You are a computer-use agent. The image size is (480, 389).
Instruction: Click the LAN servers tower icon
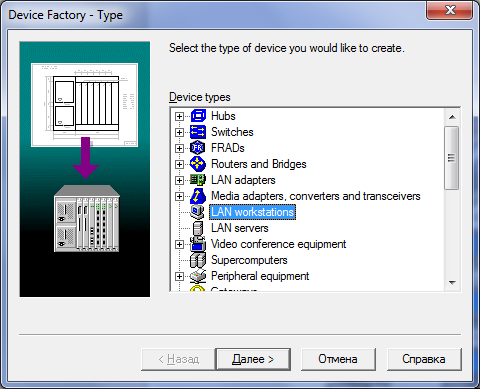[x=198, y=228]
